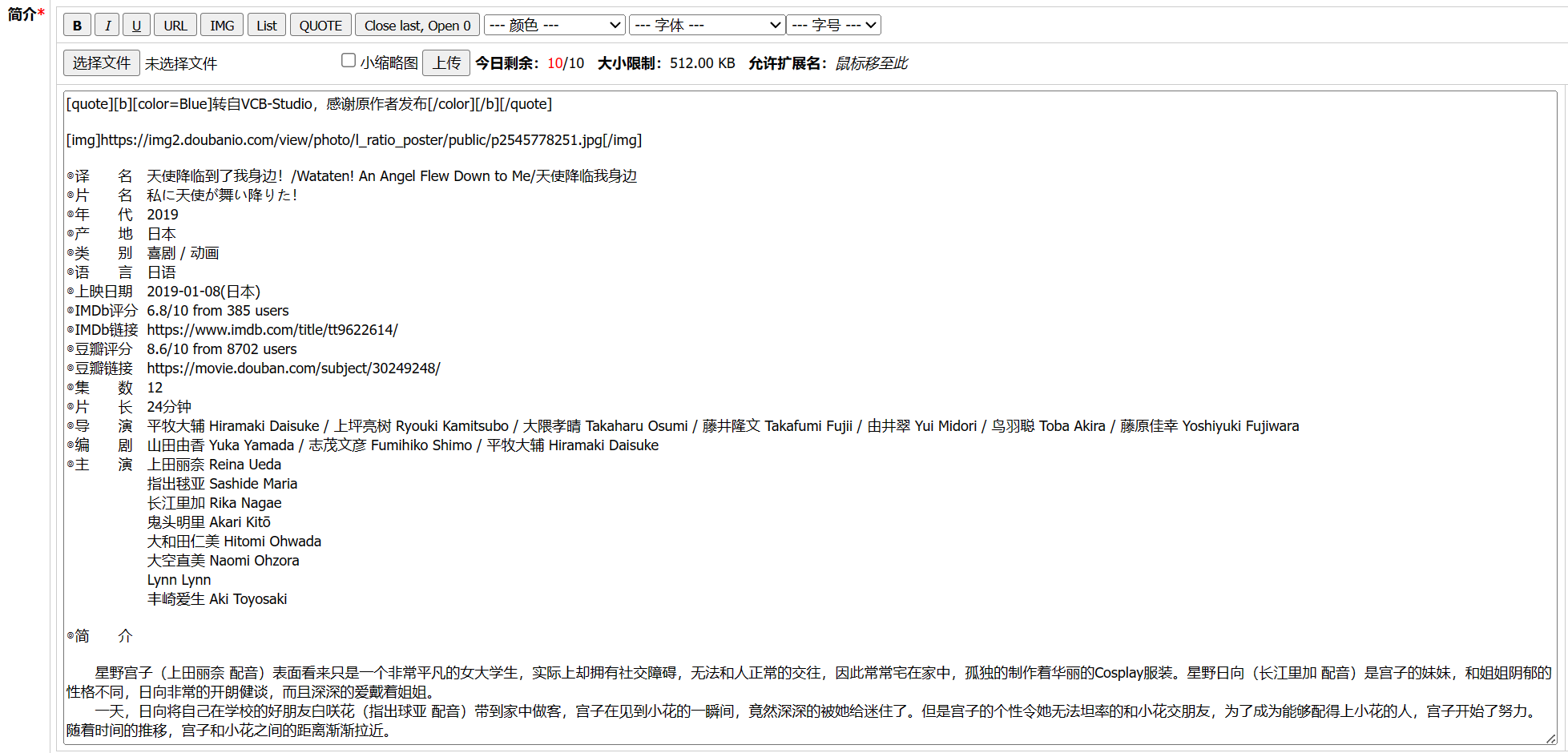The width and height of the screenshot is (1568, 753).
Task: Apply italic with the I button
Action: [107, 25]
